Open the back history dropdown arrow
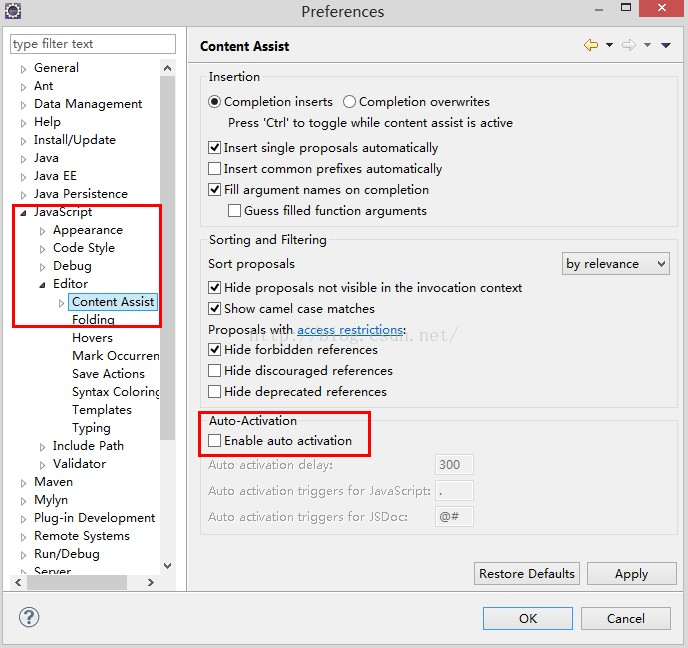The image size is (688, 648). [609, 45]
